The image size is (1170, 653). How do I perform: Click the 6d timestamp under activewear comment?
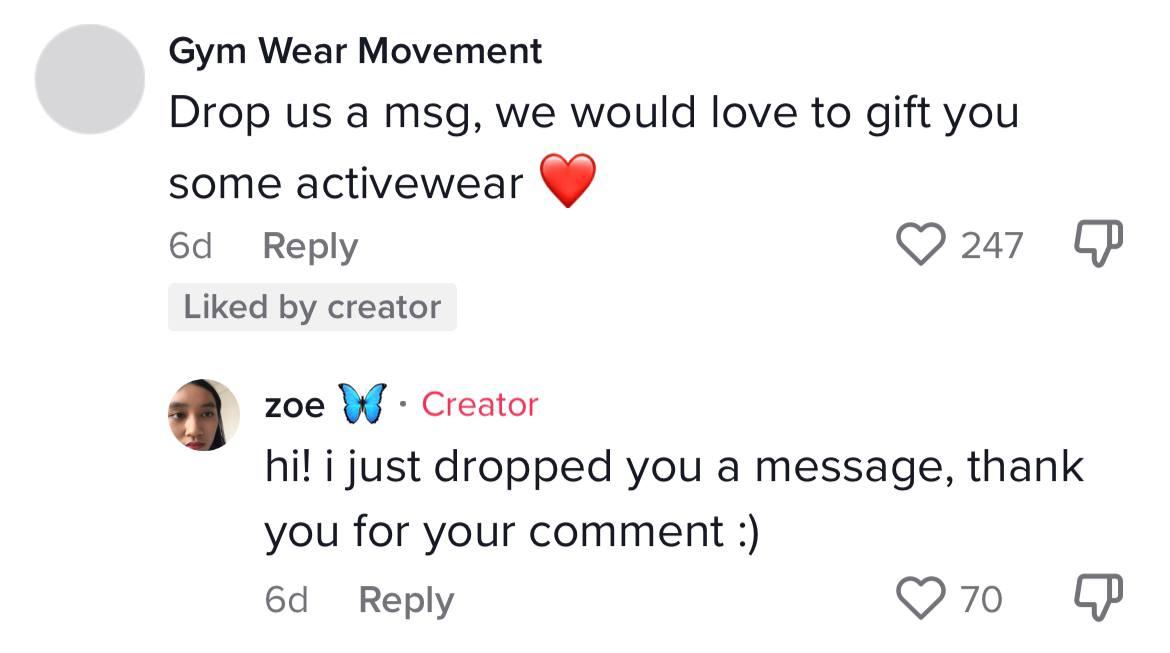pyautogui.click(x=190, y=247)
